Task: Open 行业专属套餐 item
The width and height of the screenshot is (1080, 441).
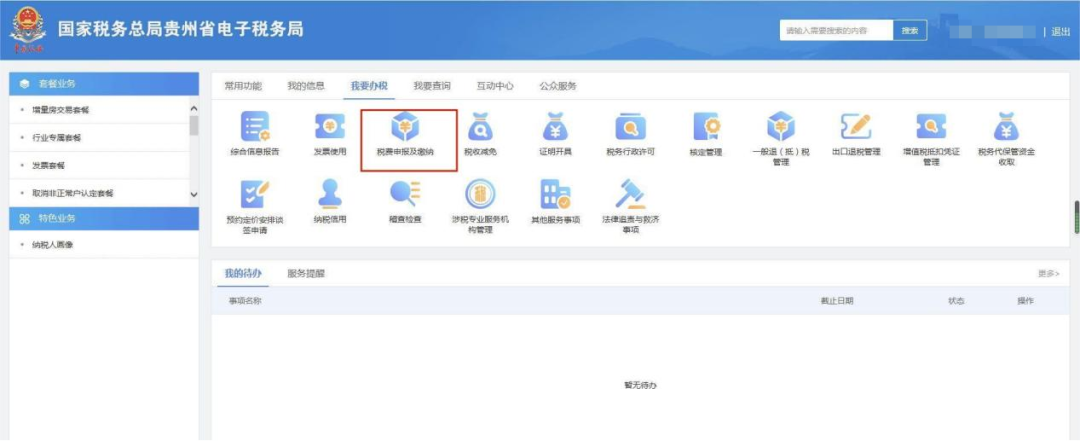Action: click(56, 138)
